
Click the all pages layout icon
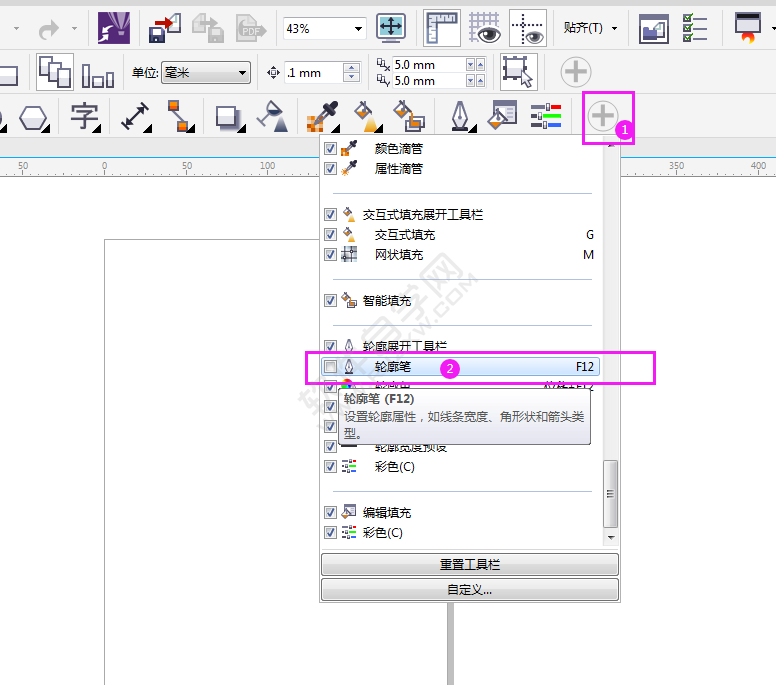pyautogui.click(x=55, y=72)
